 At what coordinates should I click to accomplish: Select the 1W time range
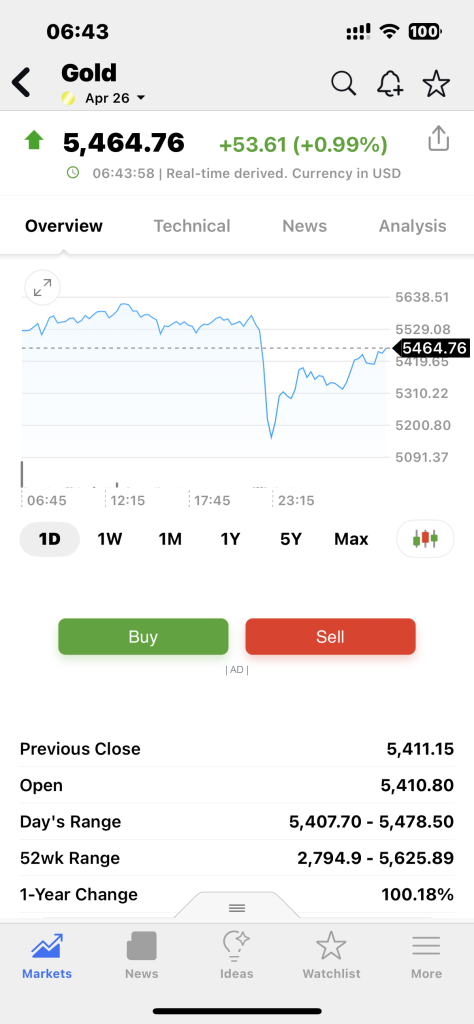110,539
